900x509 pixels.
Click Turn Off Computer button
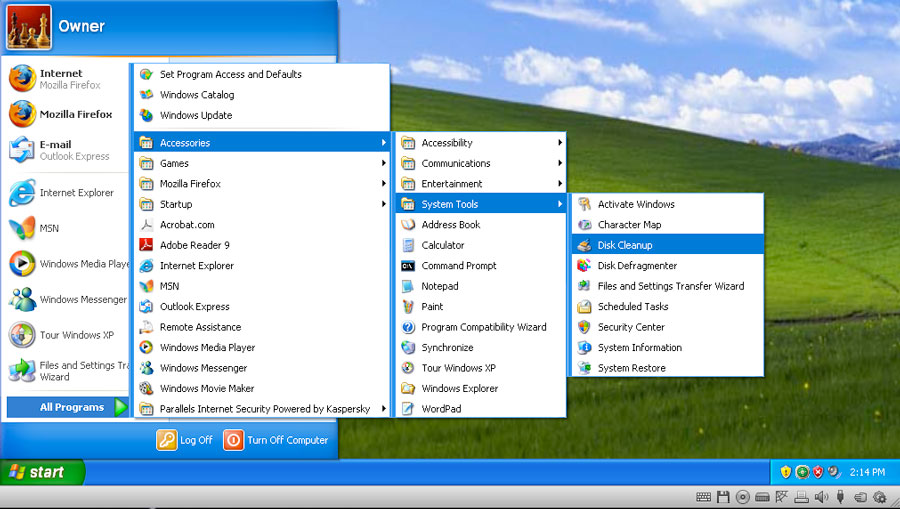coord(276,440)
